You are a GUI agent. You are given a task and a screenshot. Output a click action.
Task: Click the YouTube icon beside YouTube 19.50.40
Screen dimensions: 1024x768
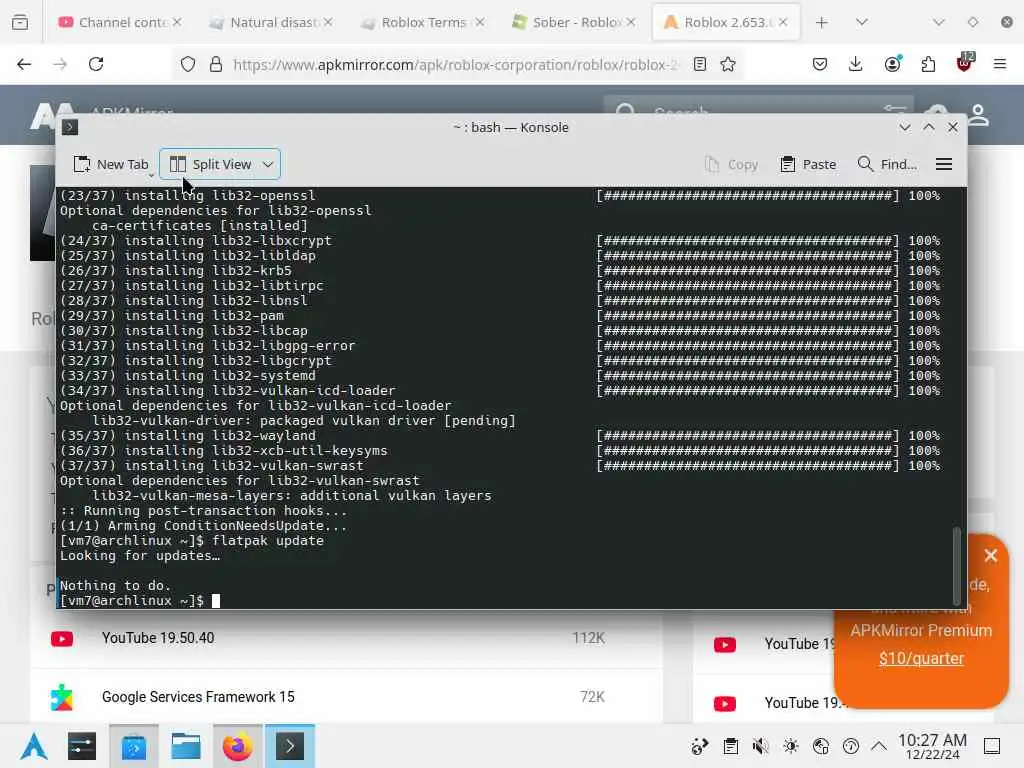62,639
